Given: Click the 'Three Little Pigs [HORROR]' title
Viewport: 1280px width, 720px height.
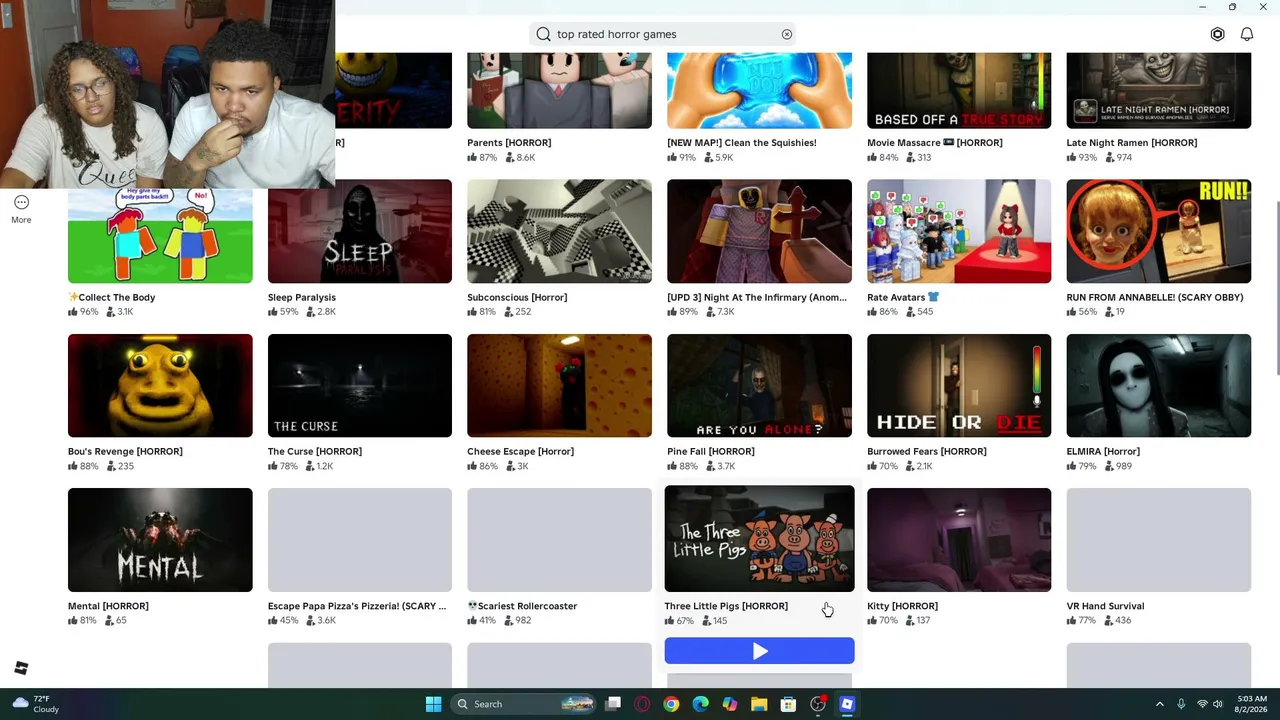Looking at the screenshot, I should click(x=726, y=606).
